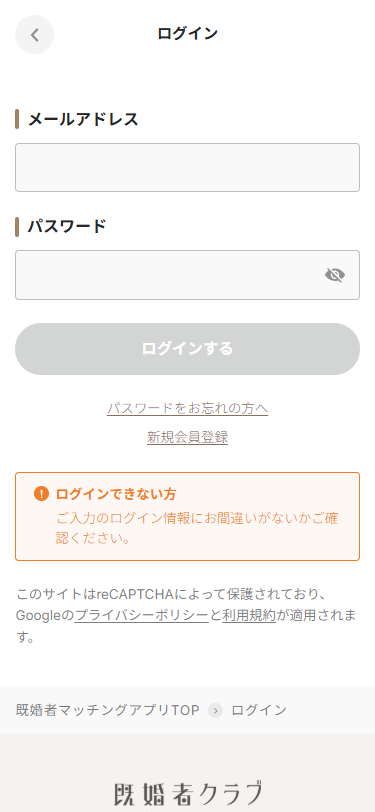
Task: Click the breadcrumb chevron separator icon
Action: (215, 710)
